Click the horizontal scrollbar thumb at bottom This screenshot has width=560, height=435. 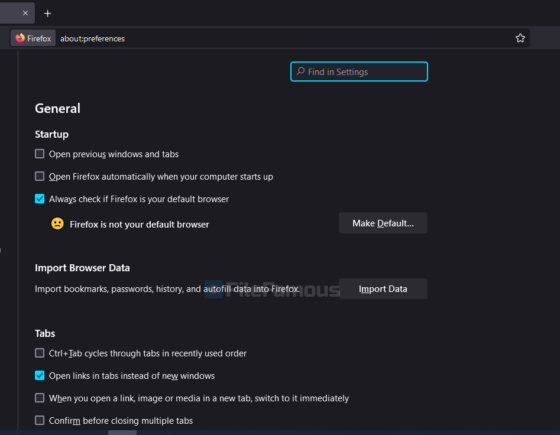tap(122, 432)
